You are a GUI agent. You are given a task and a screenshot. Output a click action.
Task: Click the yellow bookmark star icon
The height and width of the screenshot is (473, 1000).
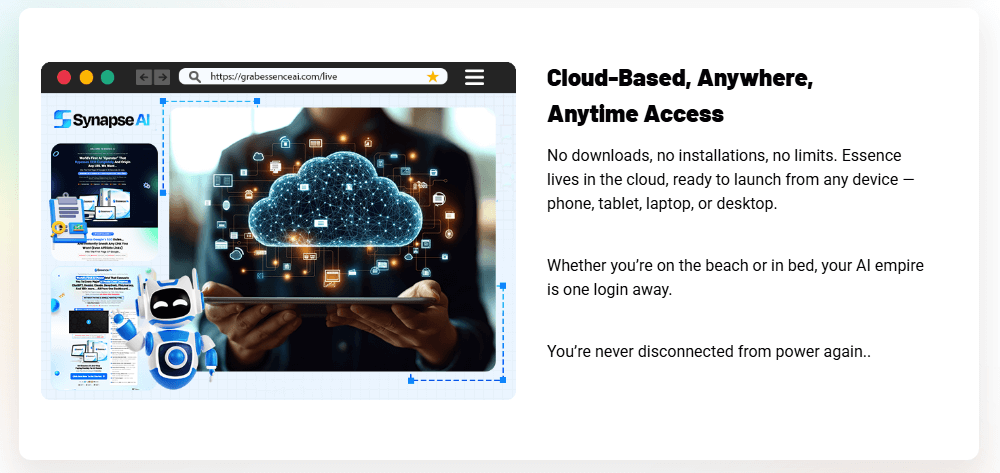point(432,77)
